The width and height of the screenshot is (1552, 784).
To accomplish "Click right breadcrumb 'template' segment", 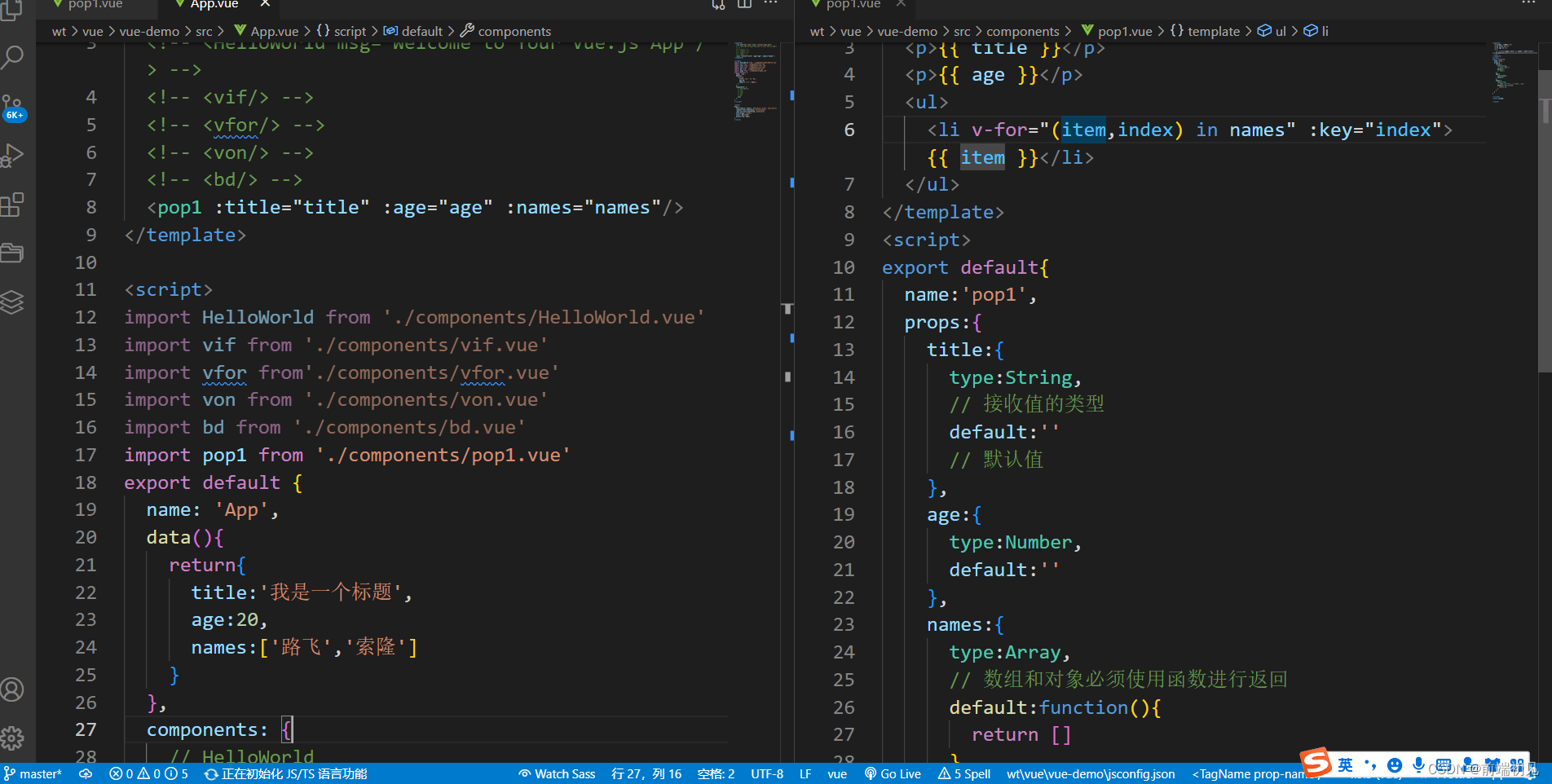I will pos(1205,31).
